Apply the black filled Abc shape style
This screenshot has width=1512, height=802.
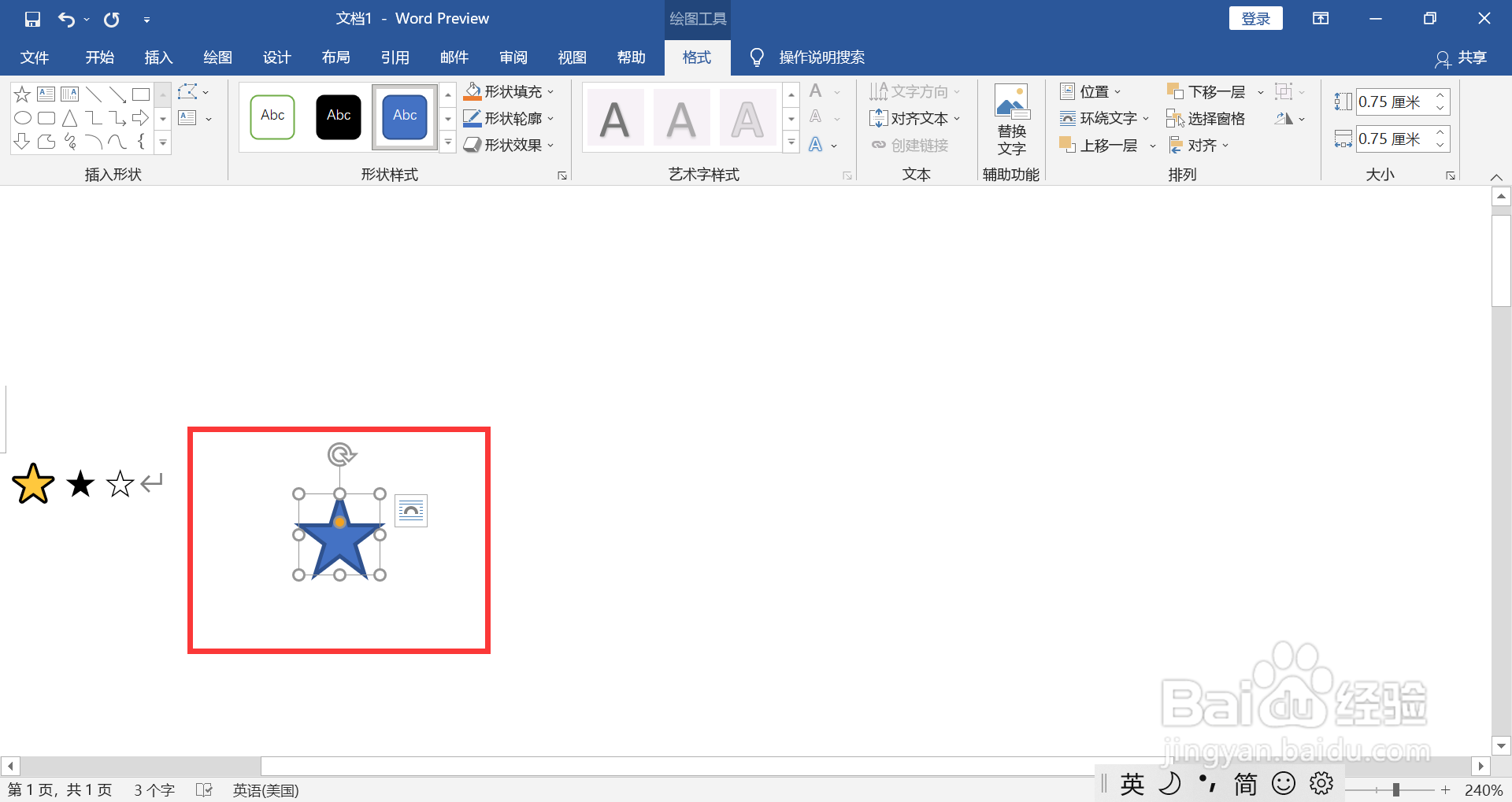click(339, 116)
